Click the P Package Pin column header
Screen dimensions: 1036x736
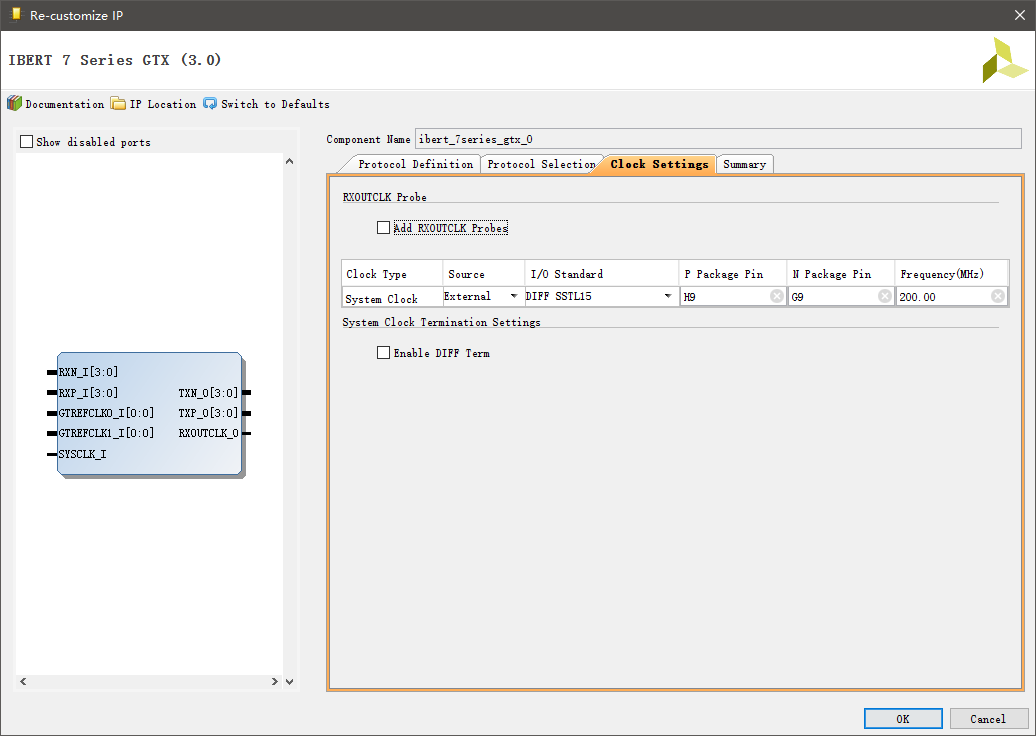[x=733, y=274]
